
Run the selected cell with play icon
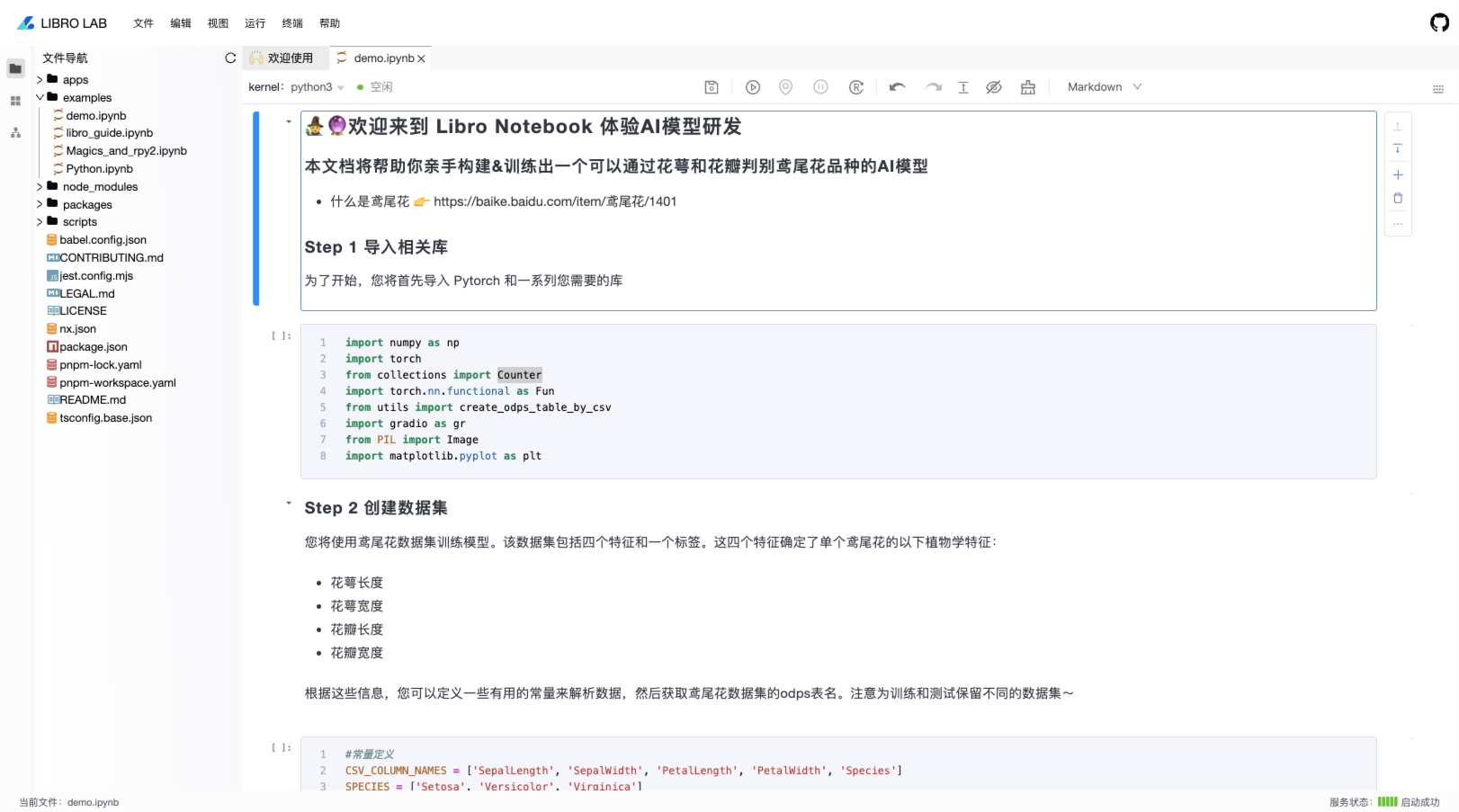753,87
